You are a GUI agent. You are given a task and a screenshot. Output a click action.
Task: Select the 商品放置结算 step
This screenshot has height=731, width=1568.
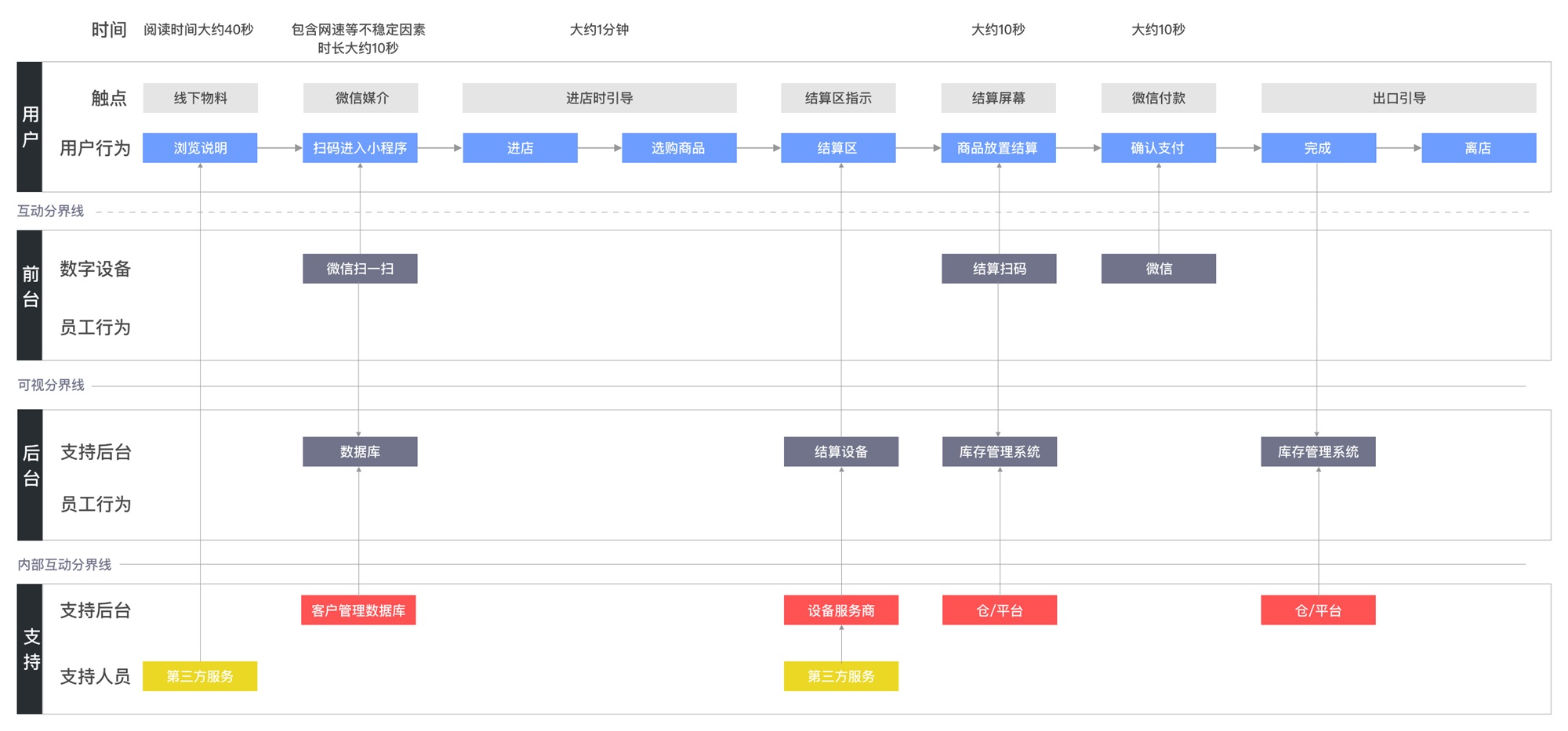pyautogui.click(x=998, y=148)
